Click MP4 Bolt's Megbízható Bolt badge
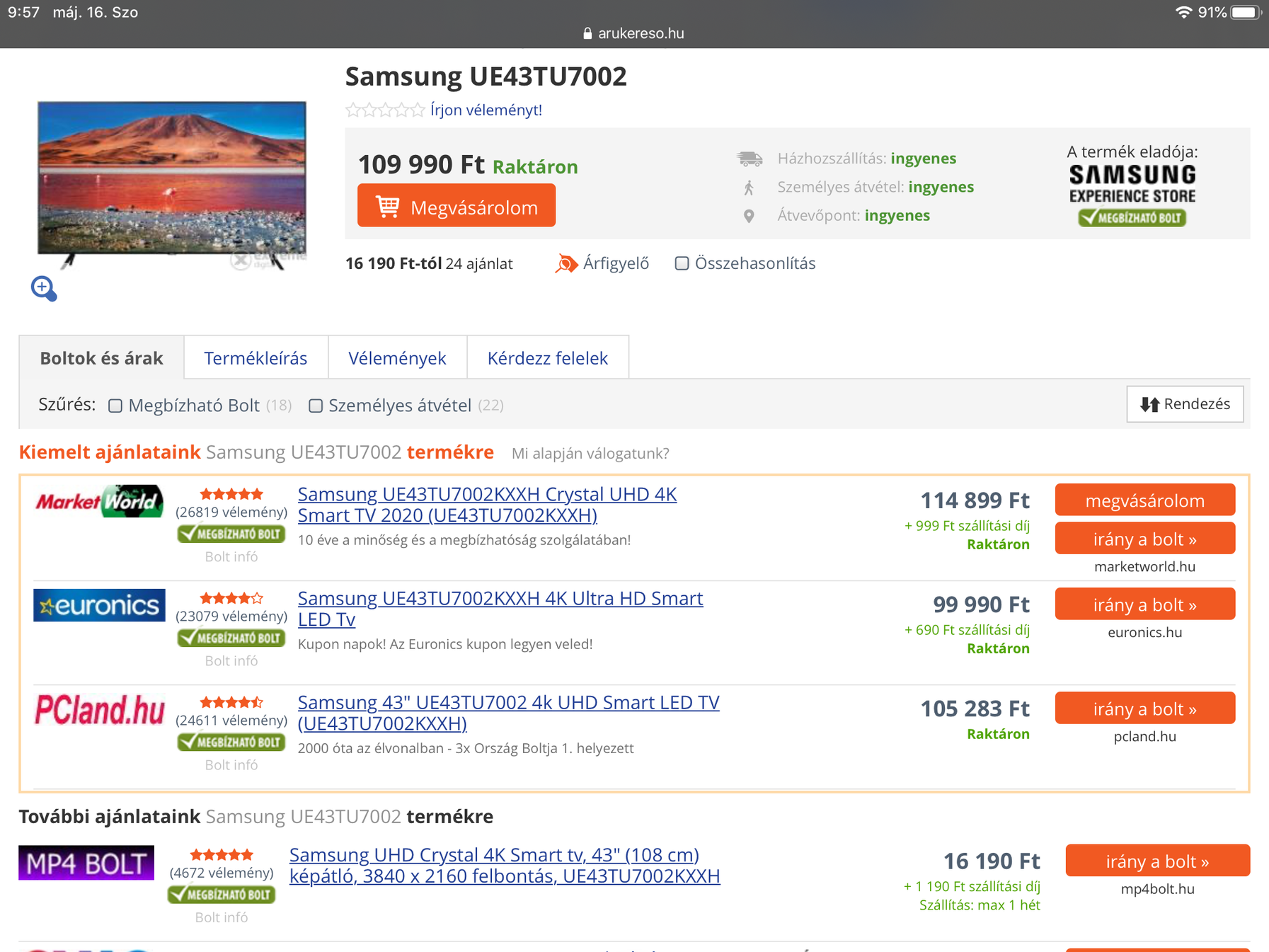This screenshot has width=1269, height=952. point(222,895)
